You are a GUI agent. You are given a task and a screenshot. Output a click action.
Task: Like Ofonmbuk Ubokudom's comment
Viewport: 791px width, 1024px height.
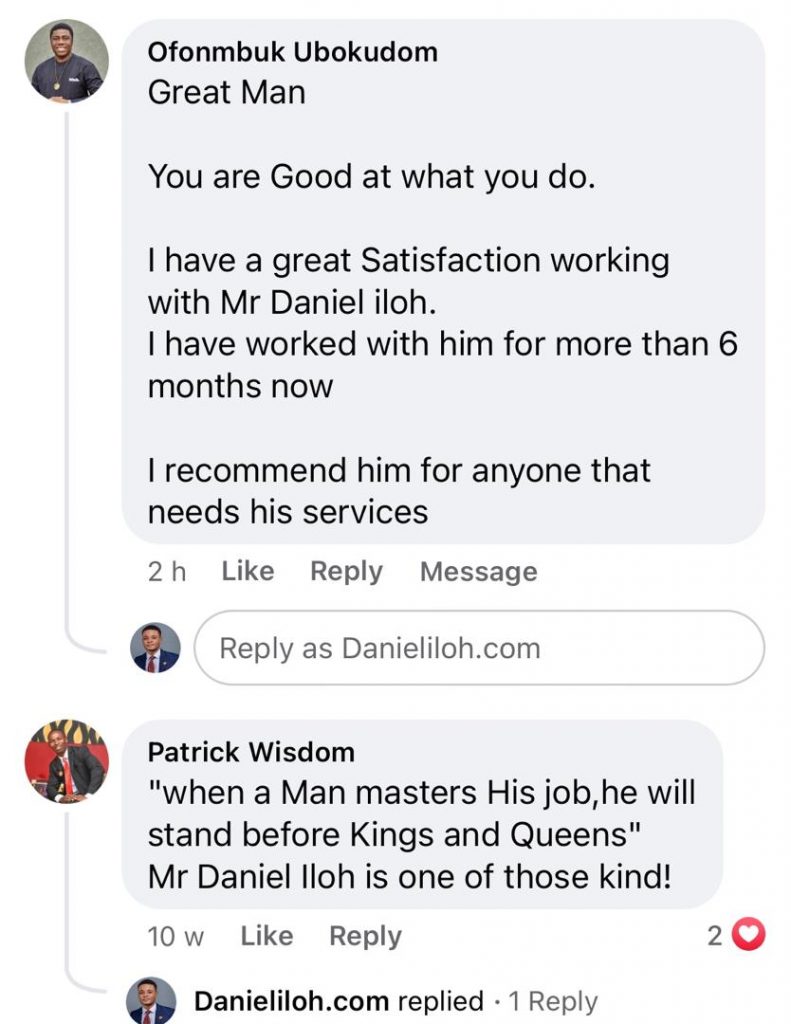tap(247, 571)
